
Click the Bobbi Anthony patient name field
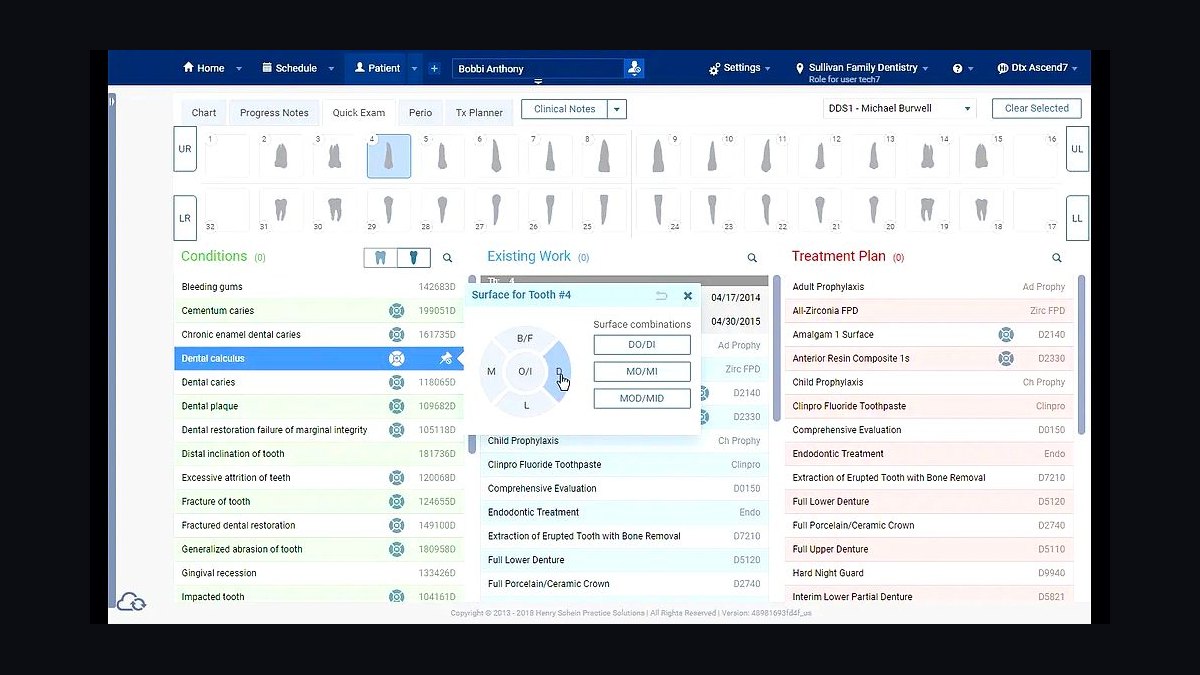tap(538, 69)
